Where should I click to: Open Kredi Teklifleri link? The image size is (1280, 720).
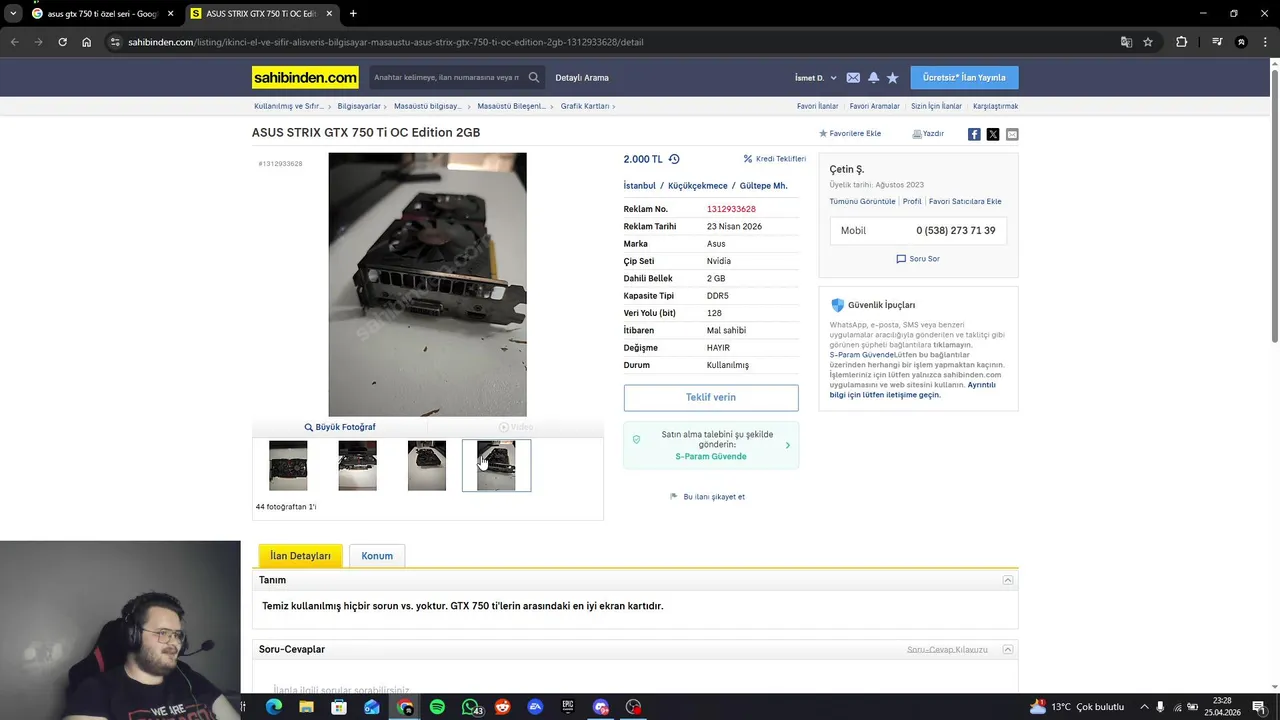click(x=775, y=159)
